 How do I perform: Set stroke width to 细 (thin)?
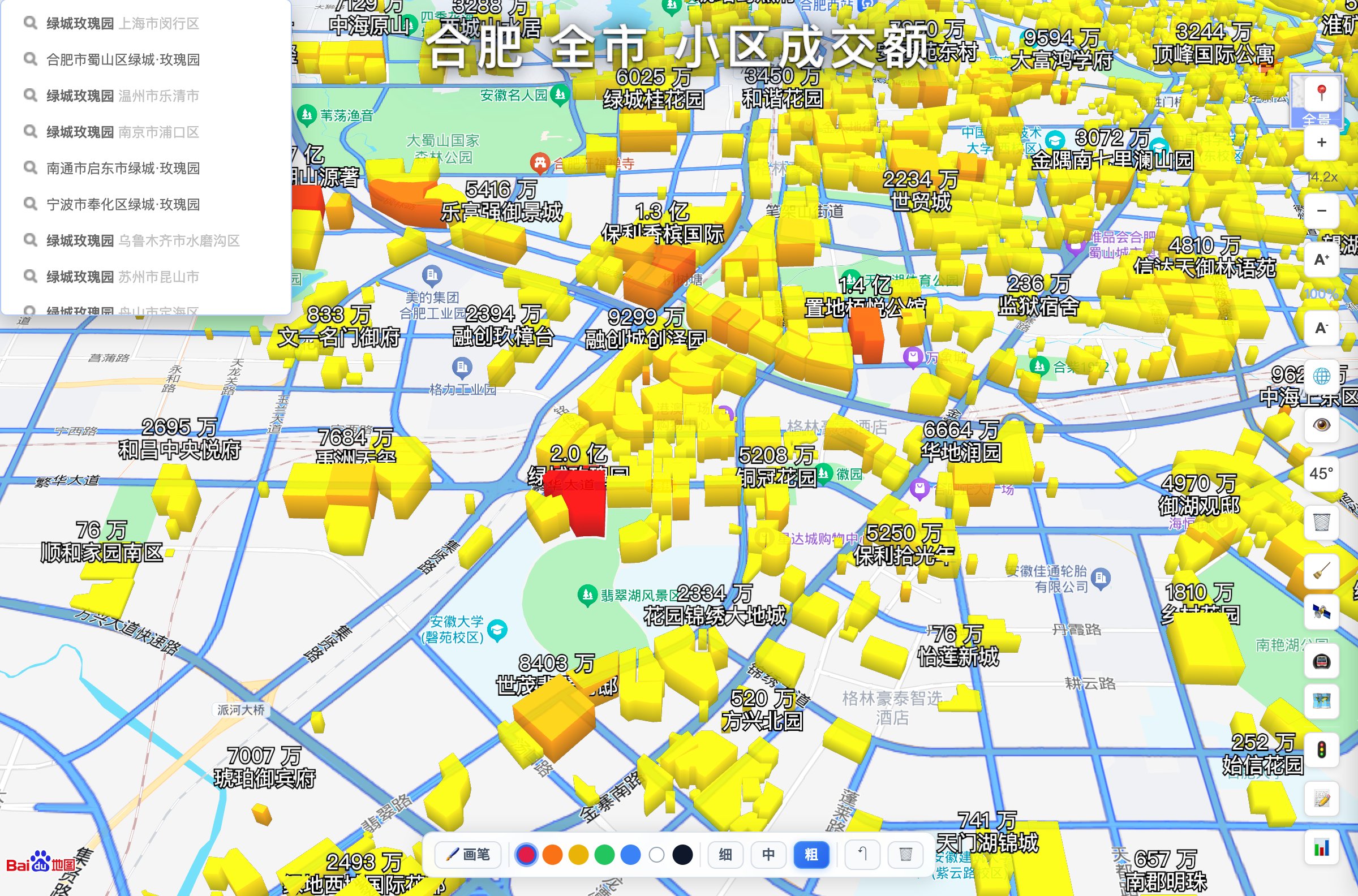tap(725, 854)
